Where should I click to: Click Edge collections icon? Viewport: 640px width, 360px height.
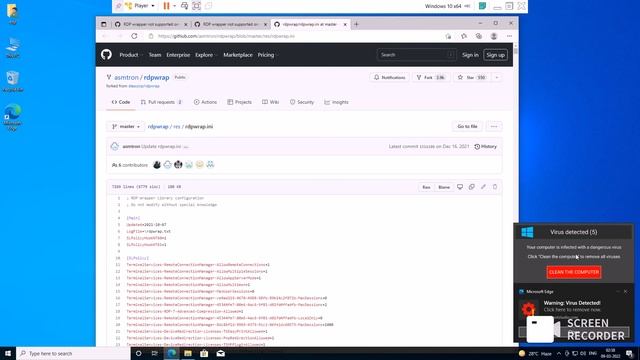(x=478, y=36)
